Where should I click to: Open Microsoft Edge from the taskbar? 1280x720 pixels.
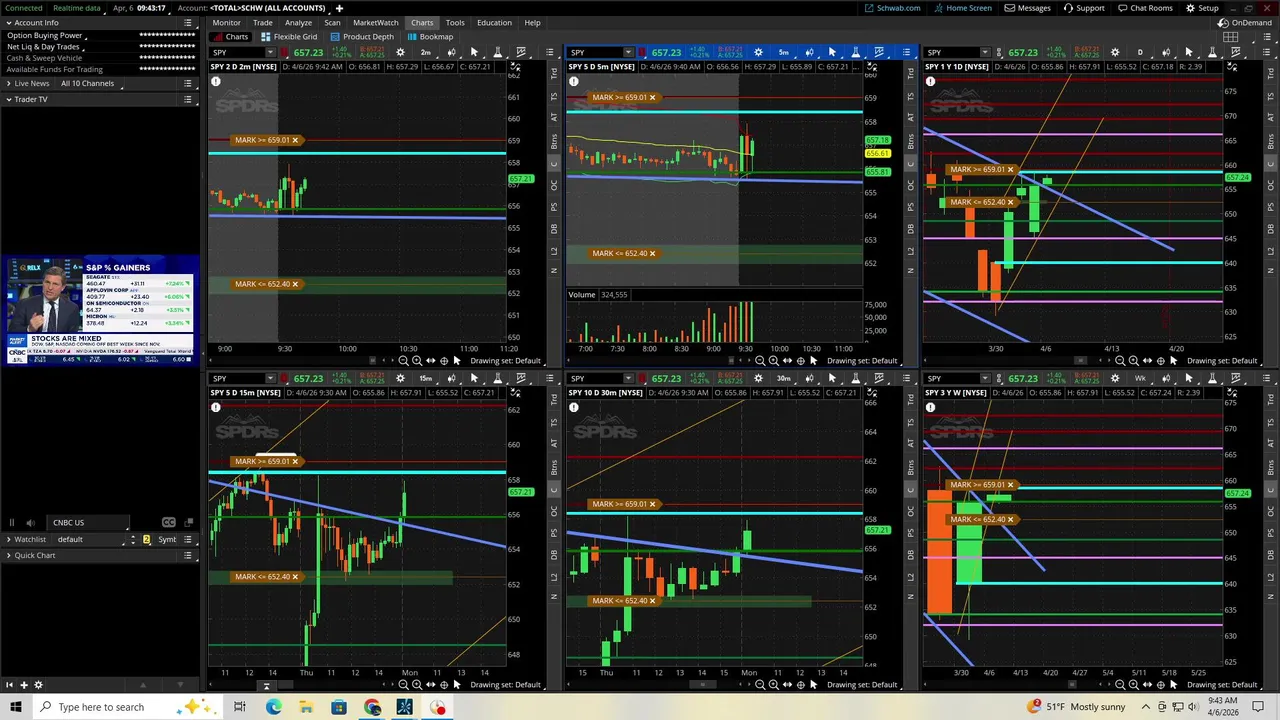coord(273,707)
